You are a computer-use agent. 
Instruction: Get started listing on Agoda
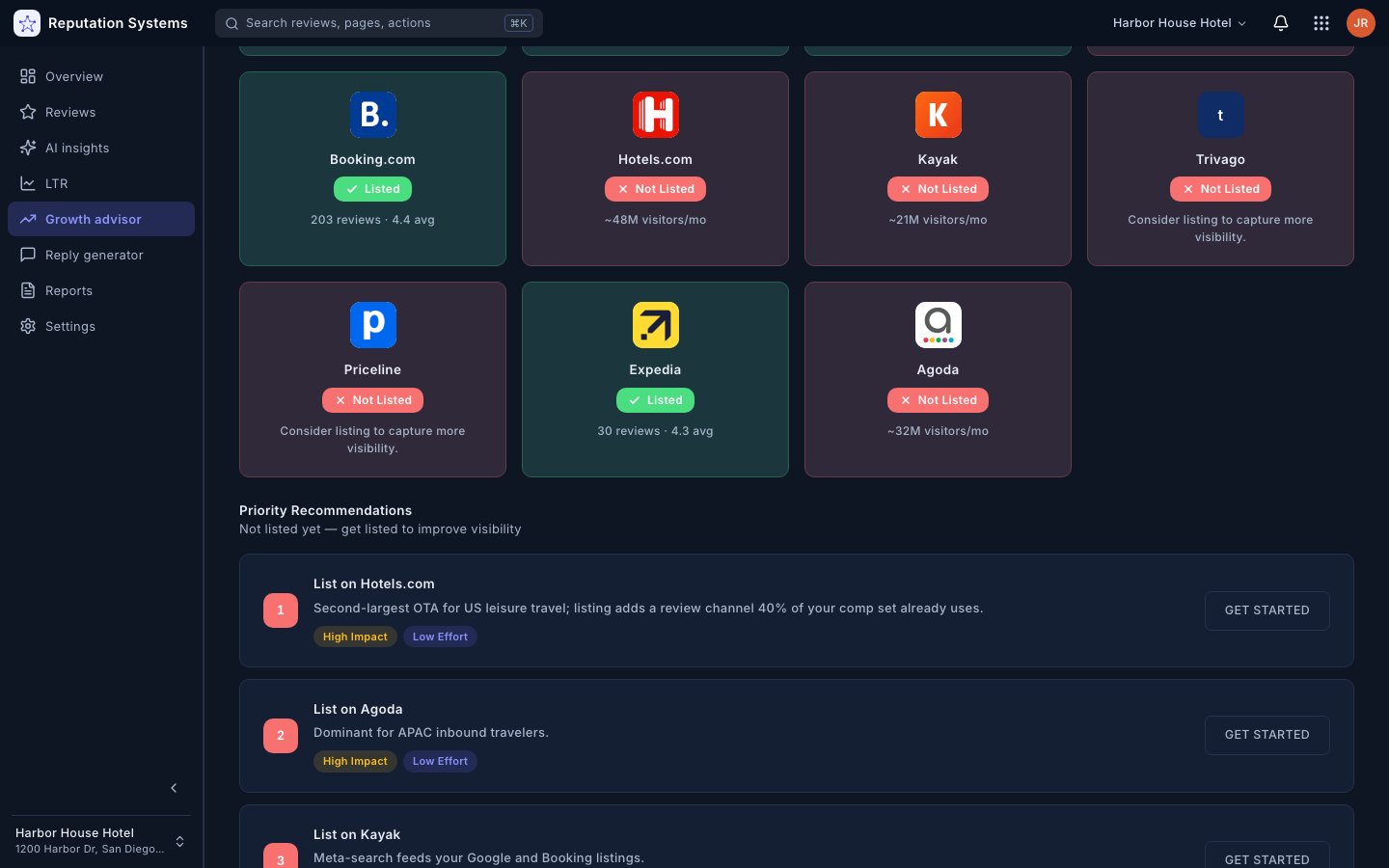(1267, 735)
